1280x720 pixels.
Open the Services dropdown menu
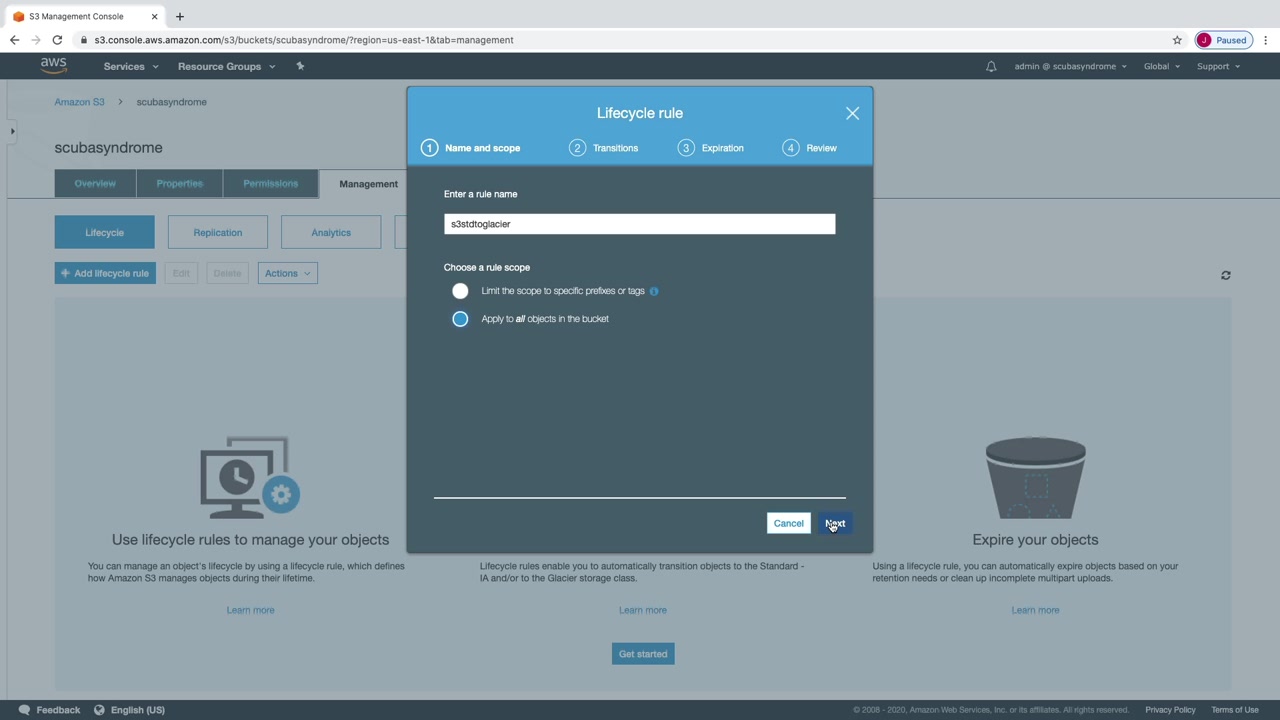(131, 66)
